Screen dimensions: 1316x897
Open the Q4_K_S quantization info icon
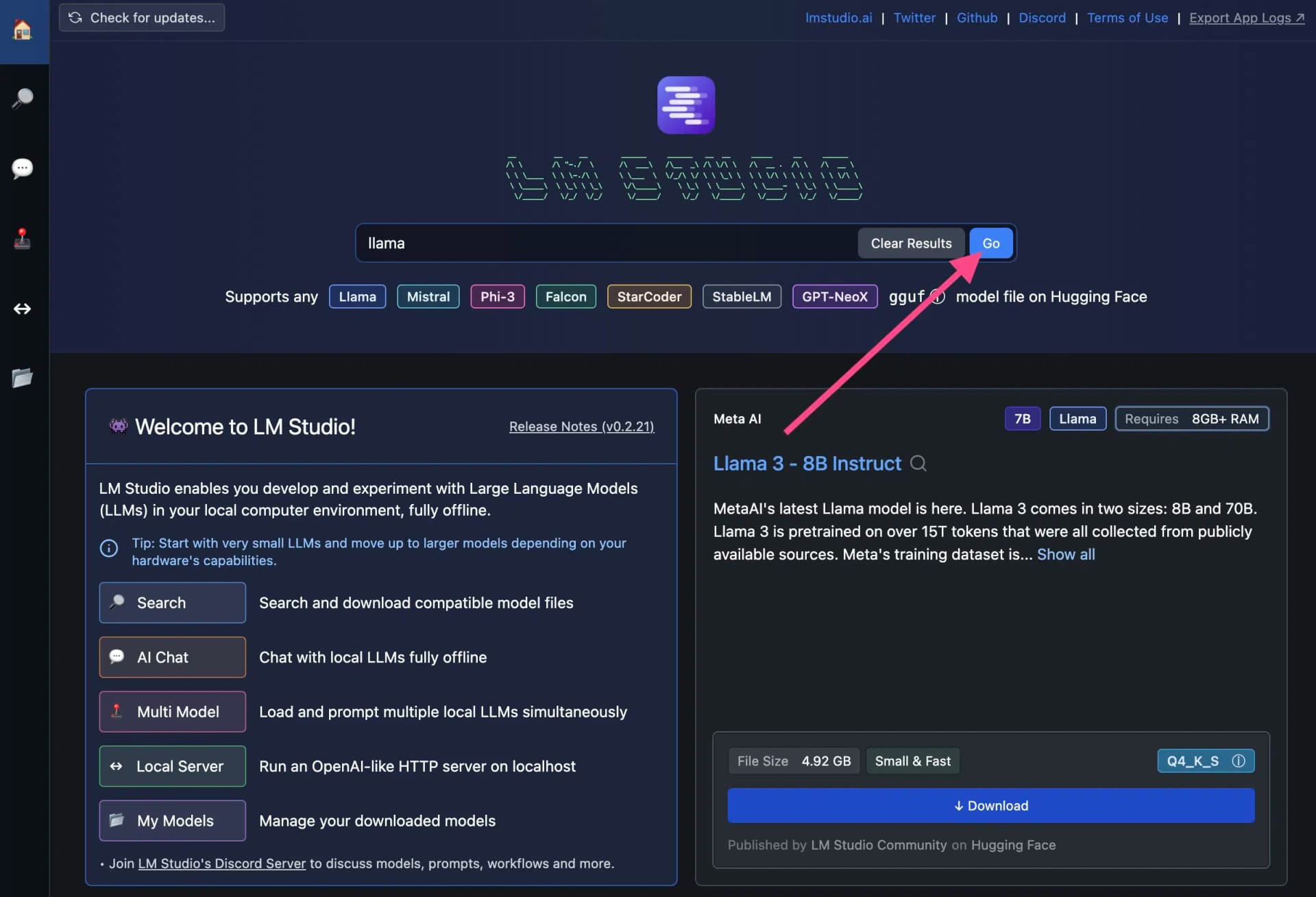(x=1239, y=761)
